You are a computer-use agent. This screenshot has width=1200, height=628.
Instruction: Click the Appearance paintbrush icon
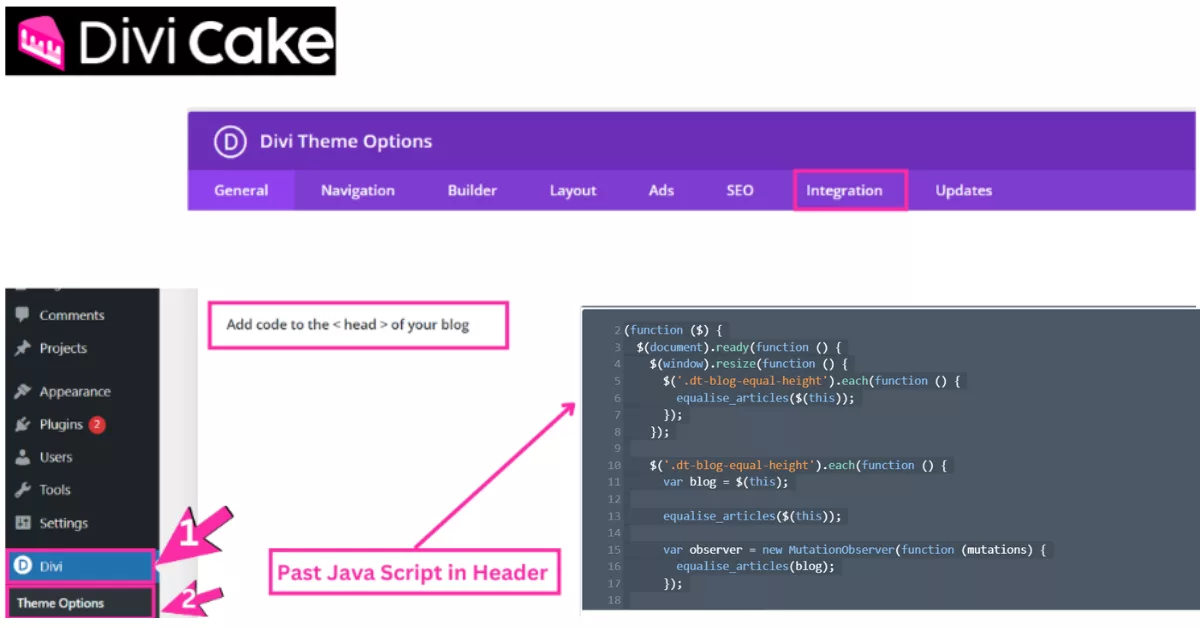(22, 391)
